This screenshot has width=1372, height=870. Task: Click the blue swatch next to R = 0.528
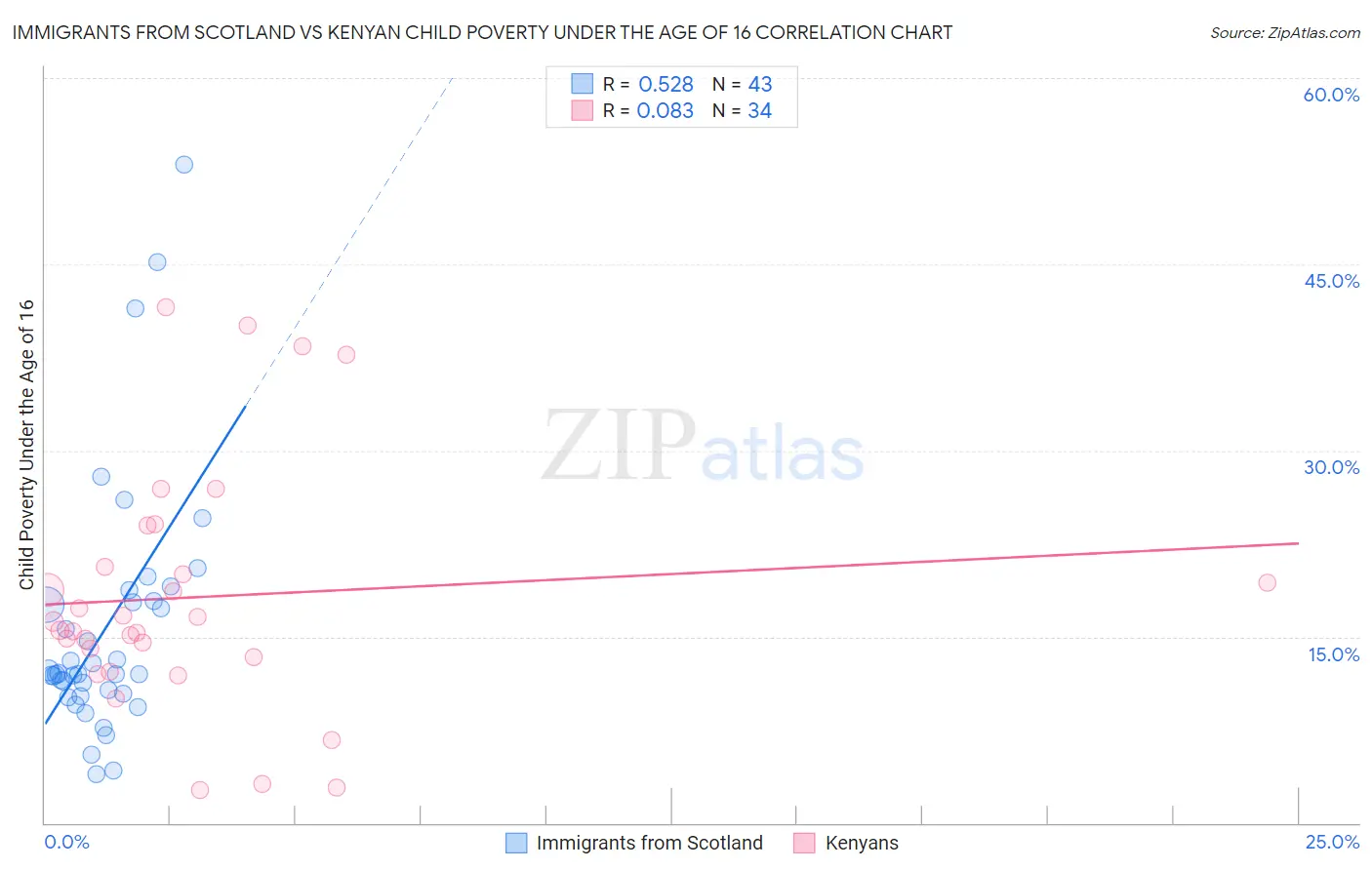(583, 84)
